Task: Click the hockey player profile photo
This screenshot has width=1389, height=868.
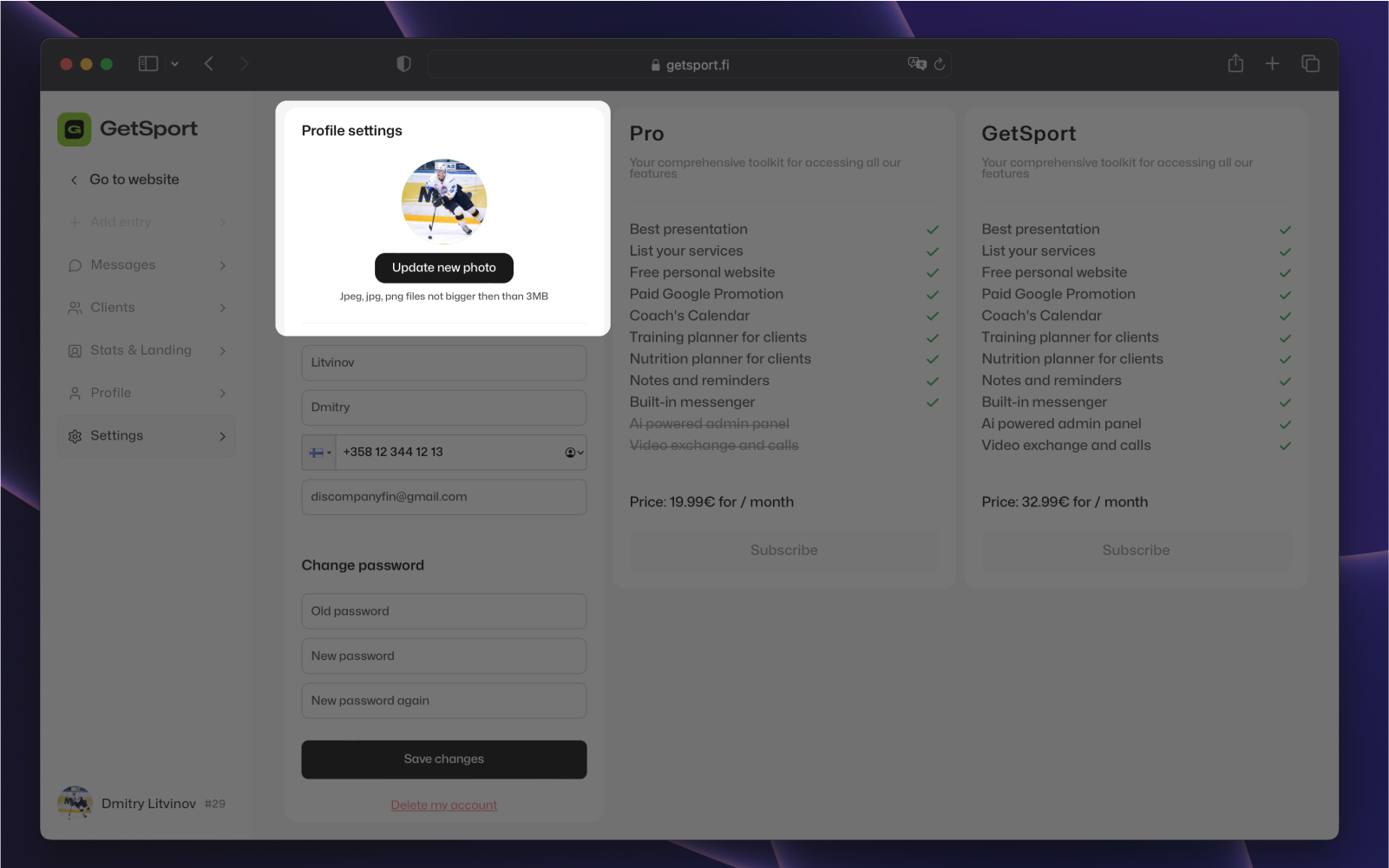Action: 444,201
